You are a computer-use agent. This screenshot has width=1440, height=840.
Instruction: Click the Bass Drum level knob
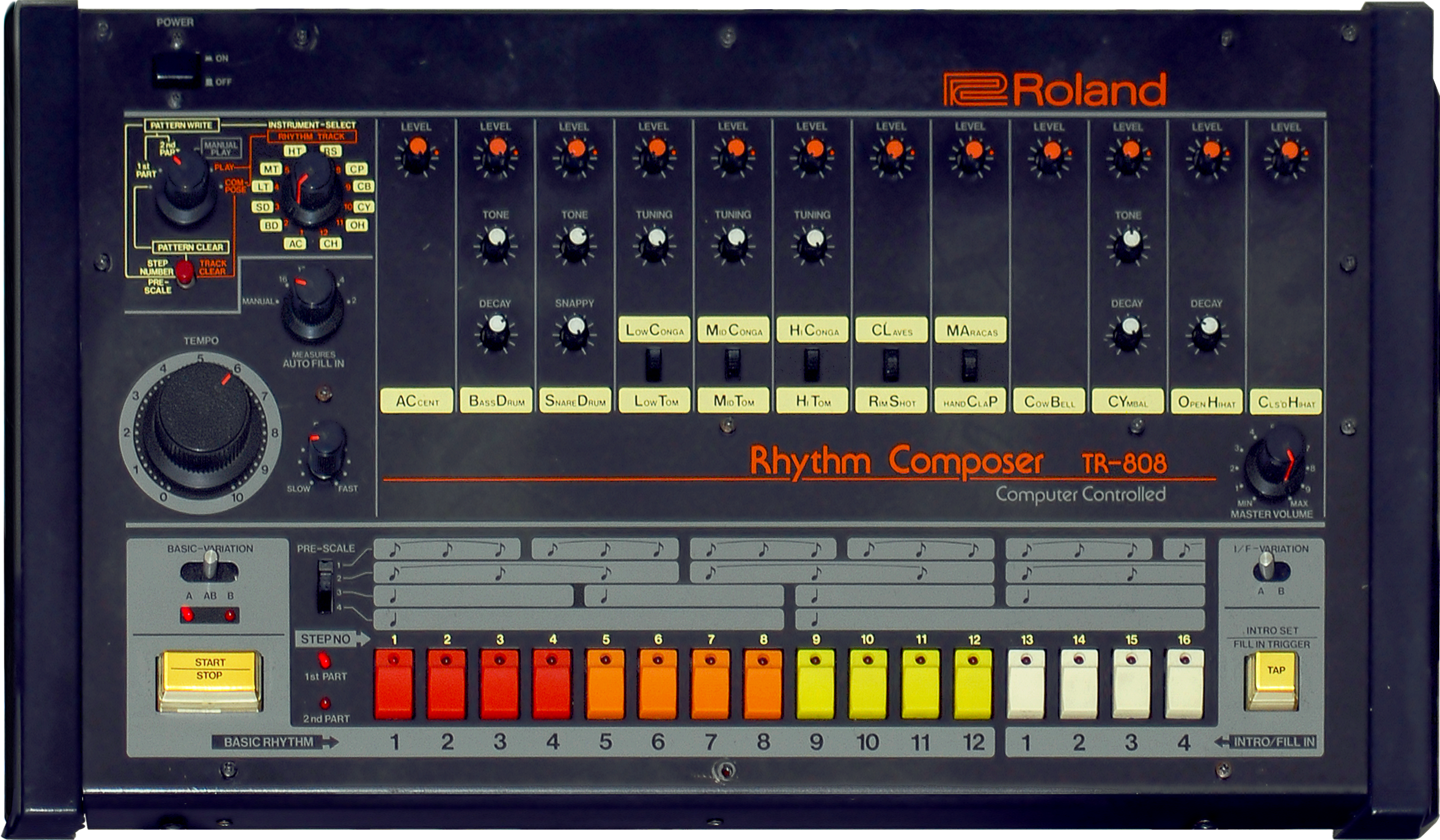coord(496,156)
